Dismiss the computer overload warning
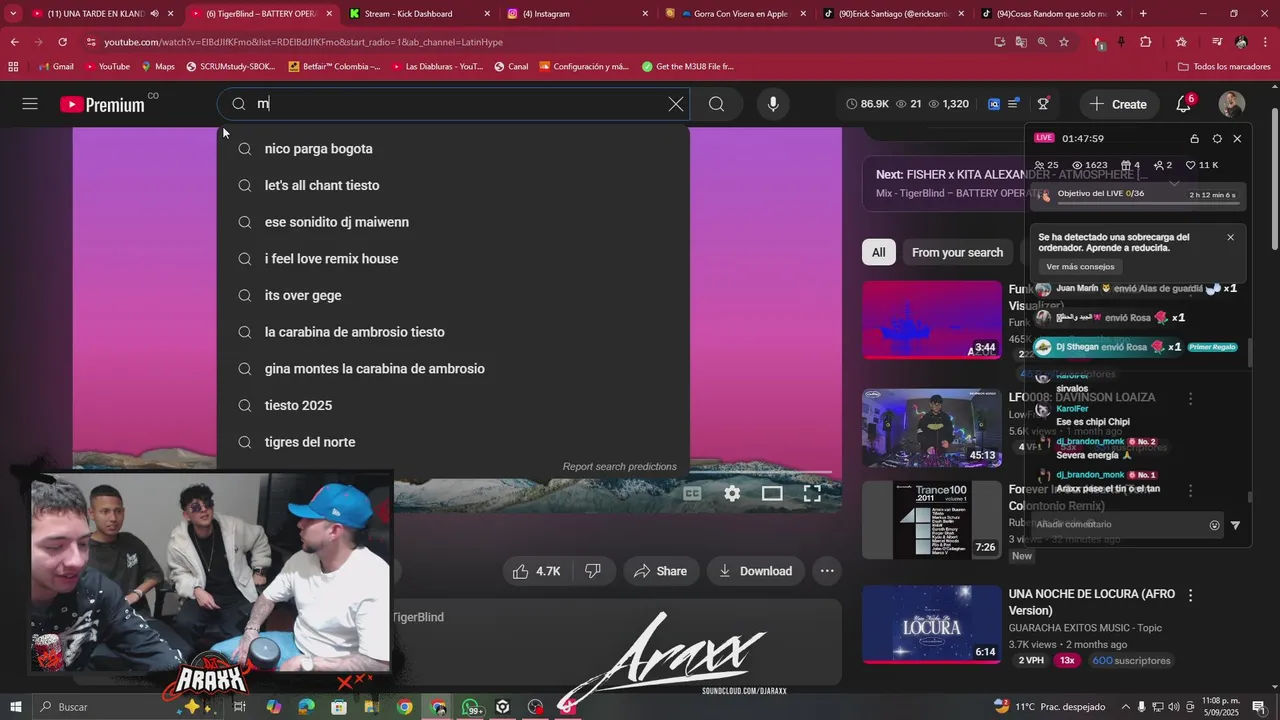 [x=1230, y=237]
